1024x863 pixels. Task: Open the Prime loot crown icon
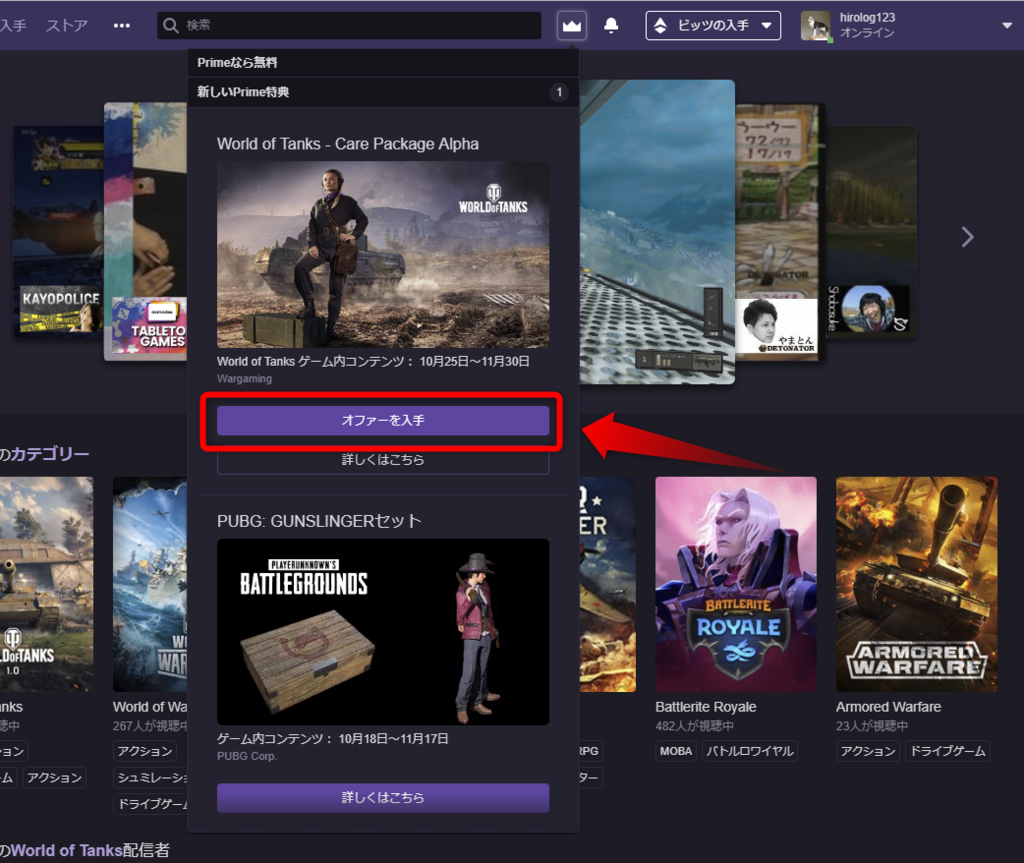coord(571,26)
